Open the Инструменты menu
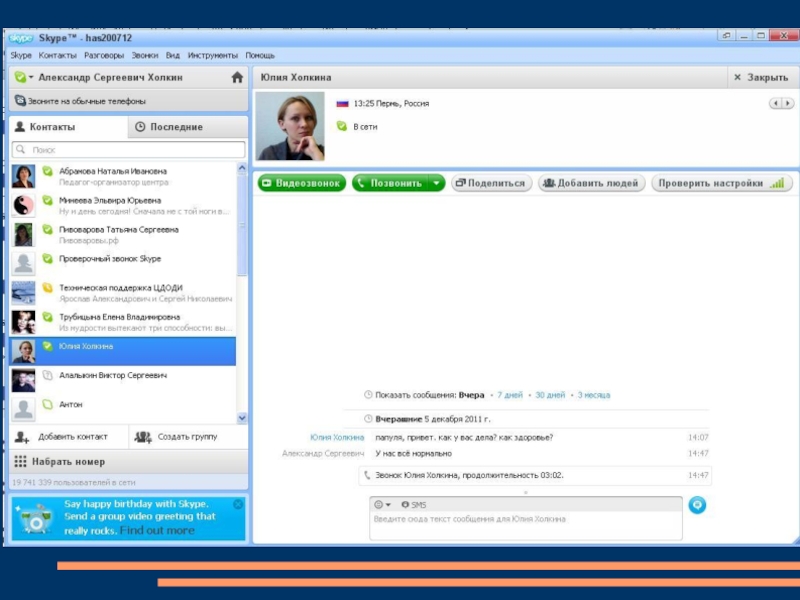The width and height of the screenshot is (800, 600). [213, 55]
